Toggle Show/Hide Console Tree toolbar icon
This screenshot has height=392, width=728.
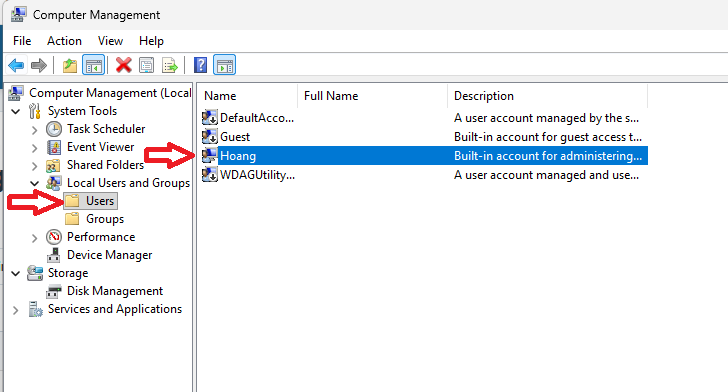(x=93, y=65)
